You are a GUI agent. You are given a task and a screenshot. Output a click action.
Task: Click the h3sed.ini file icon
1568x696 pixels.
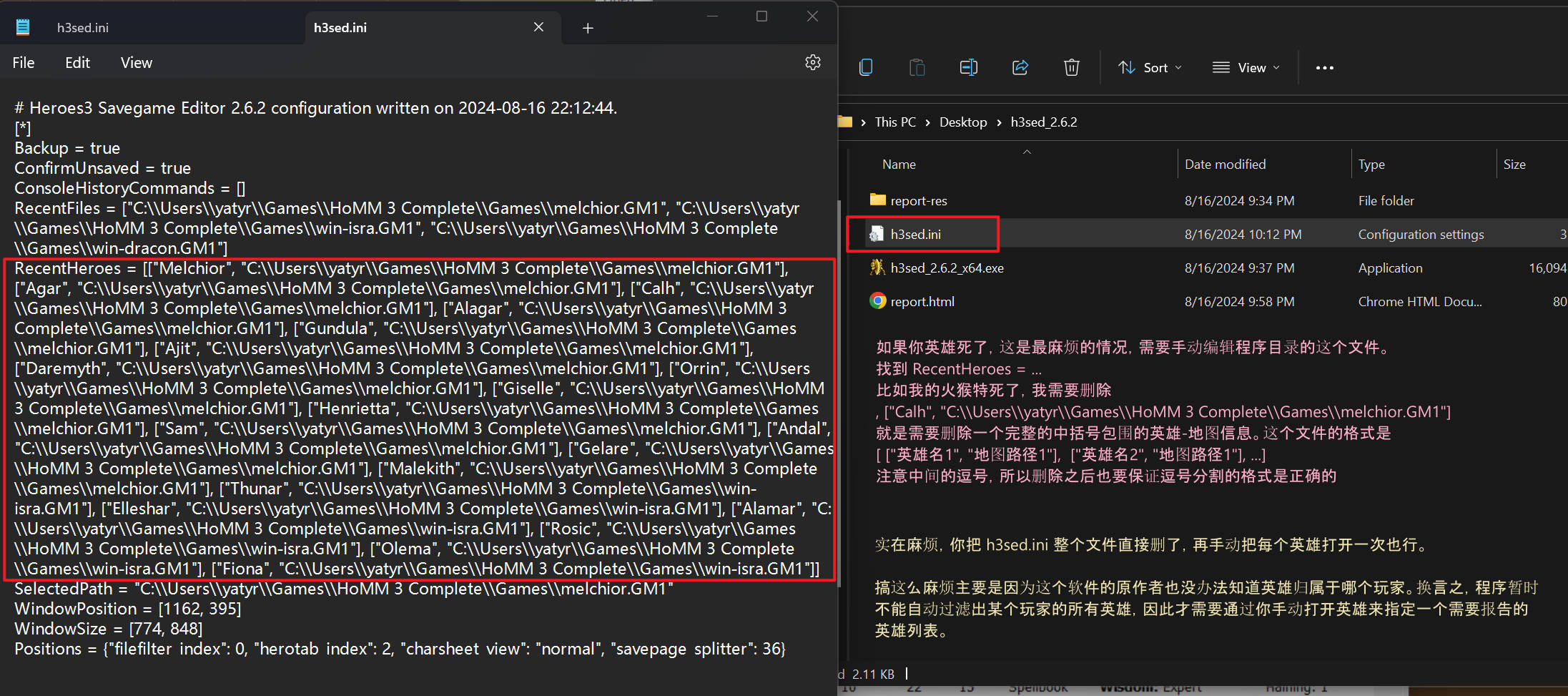877,234
